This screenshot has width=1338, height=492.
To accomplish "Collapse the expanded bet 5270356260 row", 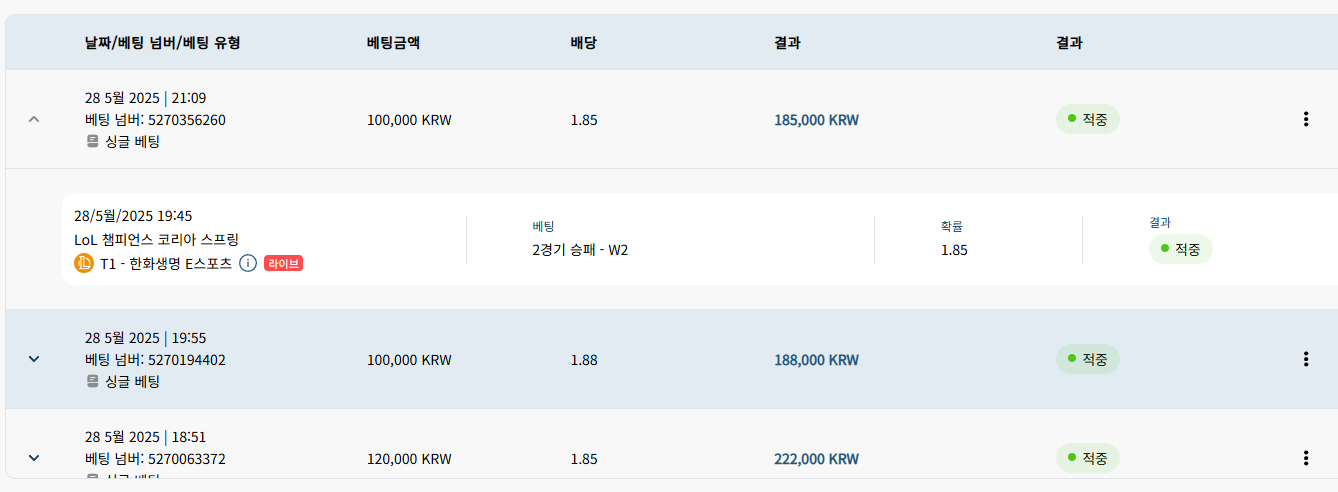I will [34, 119].
